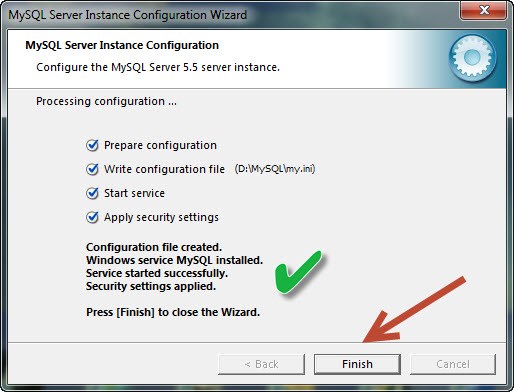Click the Prepare configuration check icon
514x392 pixels.
coord(92,145)
